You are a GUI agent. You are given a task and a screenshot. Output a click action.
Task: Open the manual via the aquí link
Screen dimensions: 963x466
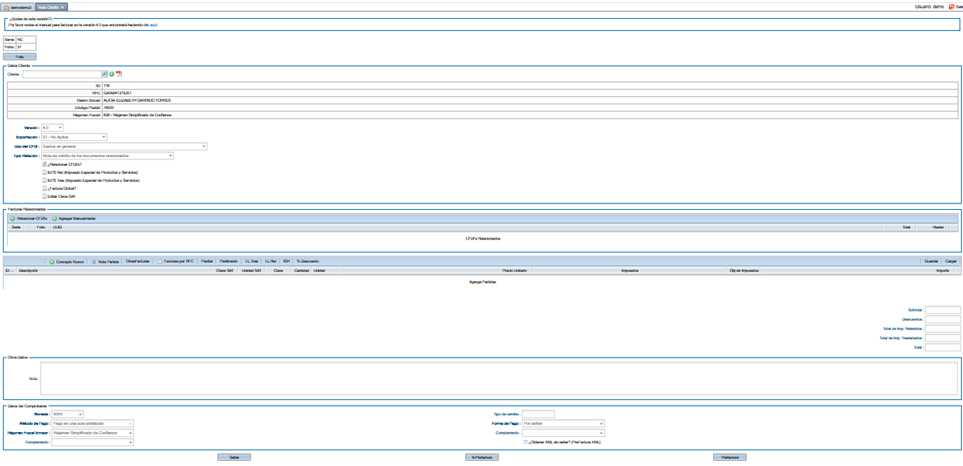[x=154, y=24]
